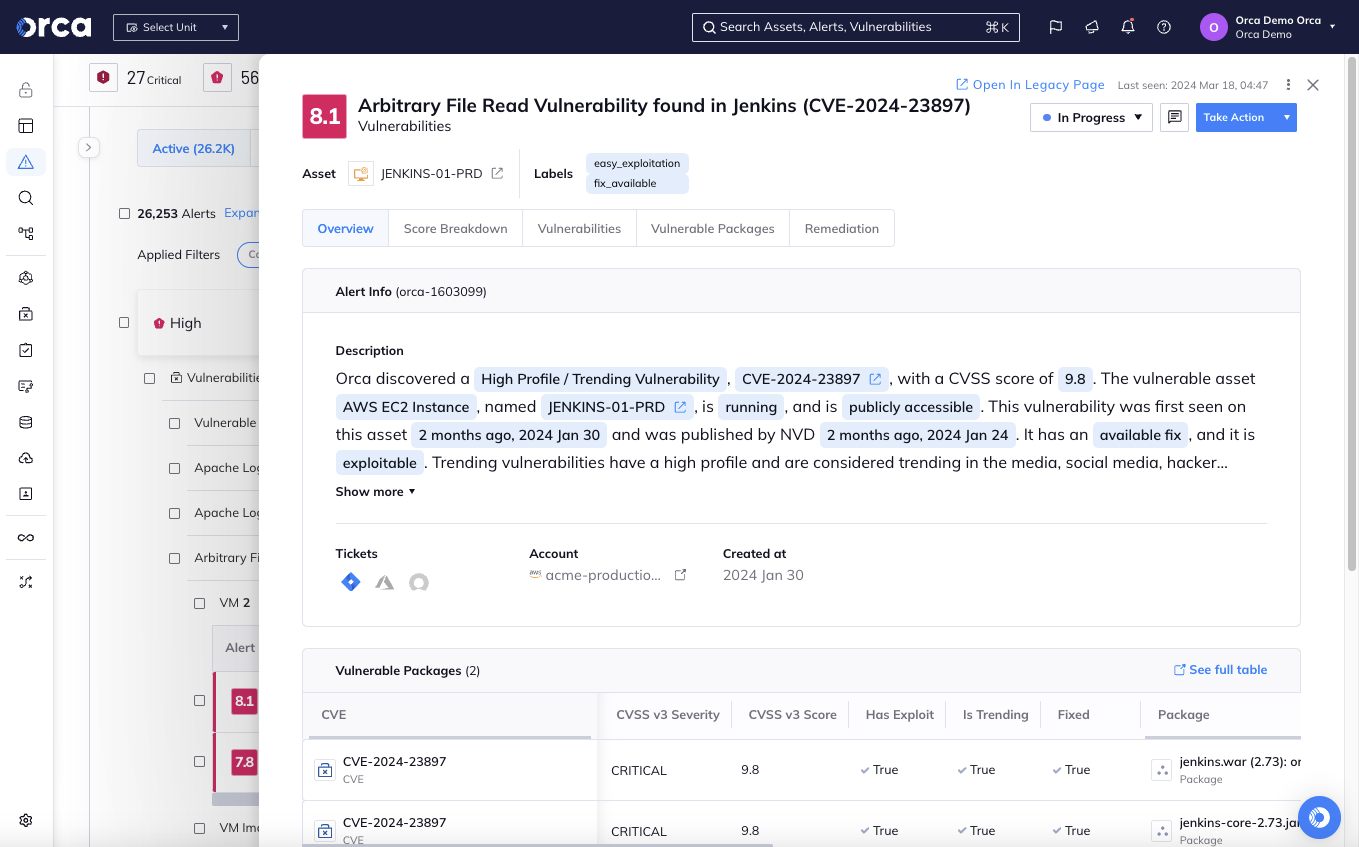Check the checkbox next to 26,253 Alerts
The image size is (1359, 847).
pos(123,213)
